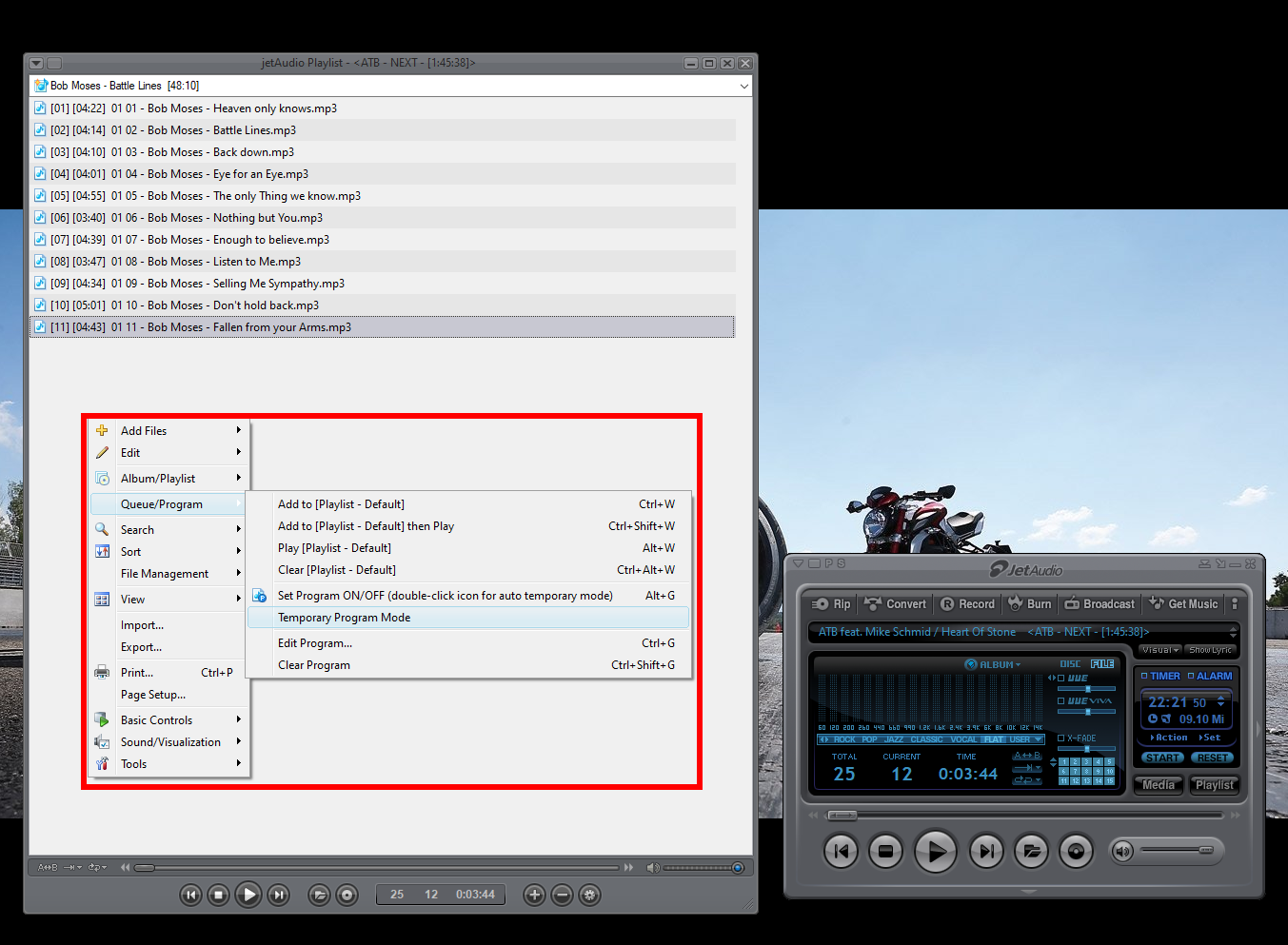The height and width of the screenshot is (945, 1288).
Task: Click disc button in Playlist window bottom bar
Action: click(347, 895)
